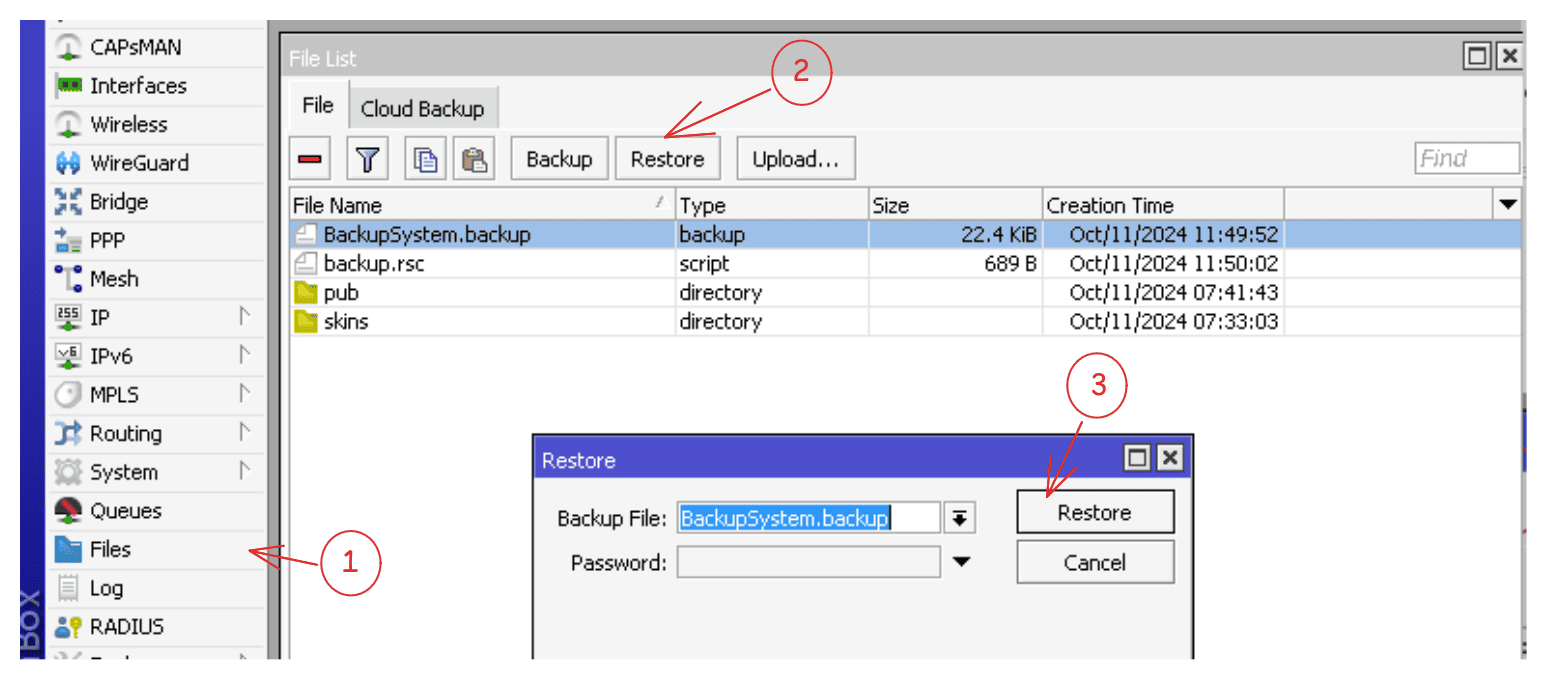This screenshot has width=1546, height=679.
Task: Switch to the Cloud Backup tab
Action: click(x=422, y=109)
